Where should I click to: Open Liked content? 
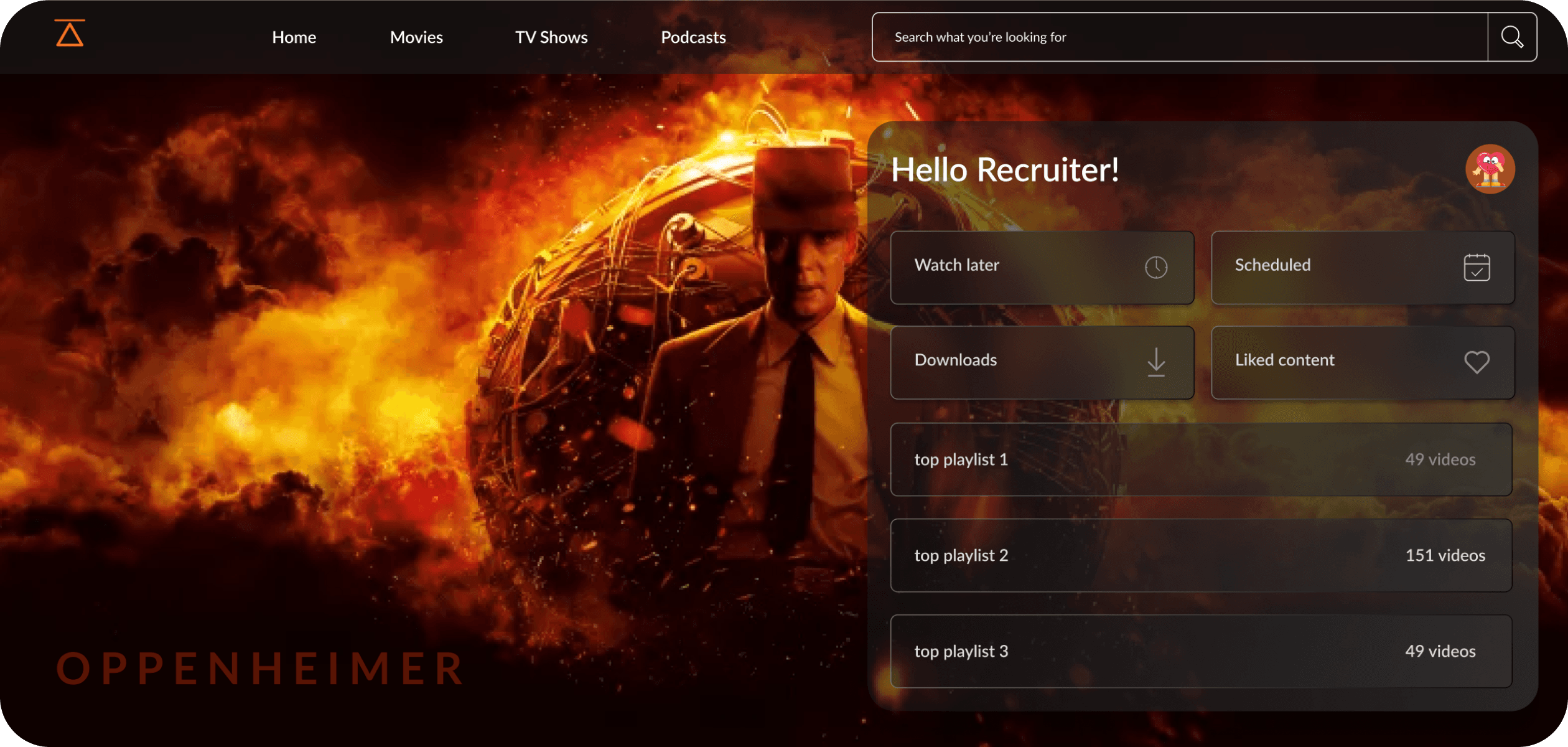coord(1363,362)
